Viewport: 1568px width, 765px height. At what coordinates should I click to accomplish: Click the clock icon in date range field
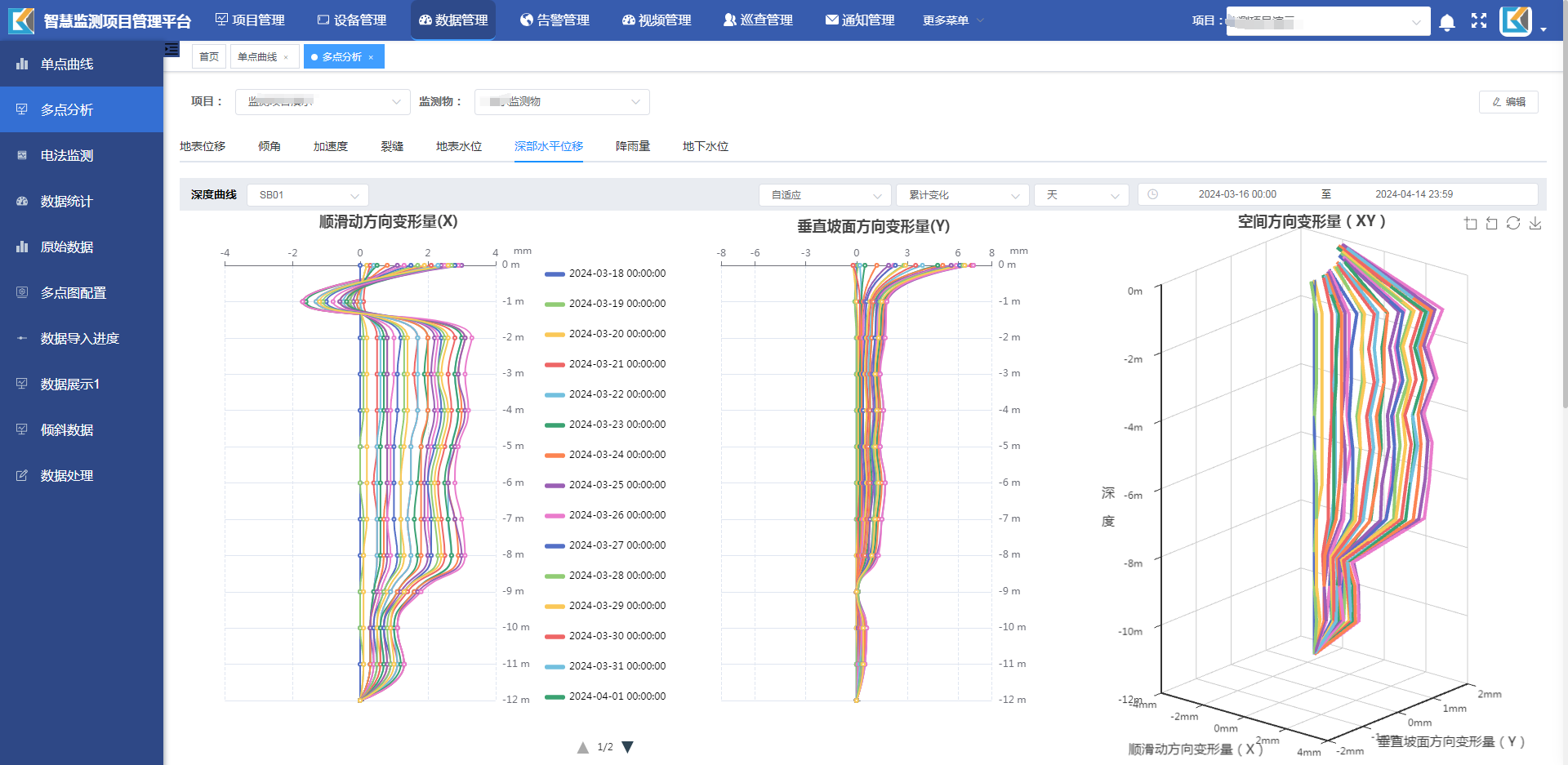coord(1152,194)
